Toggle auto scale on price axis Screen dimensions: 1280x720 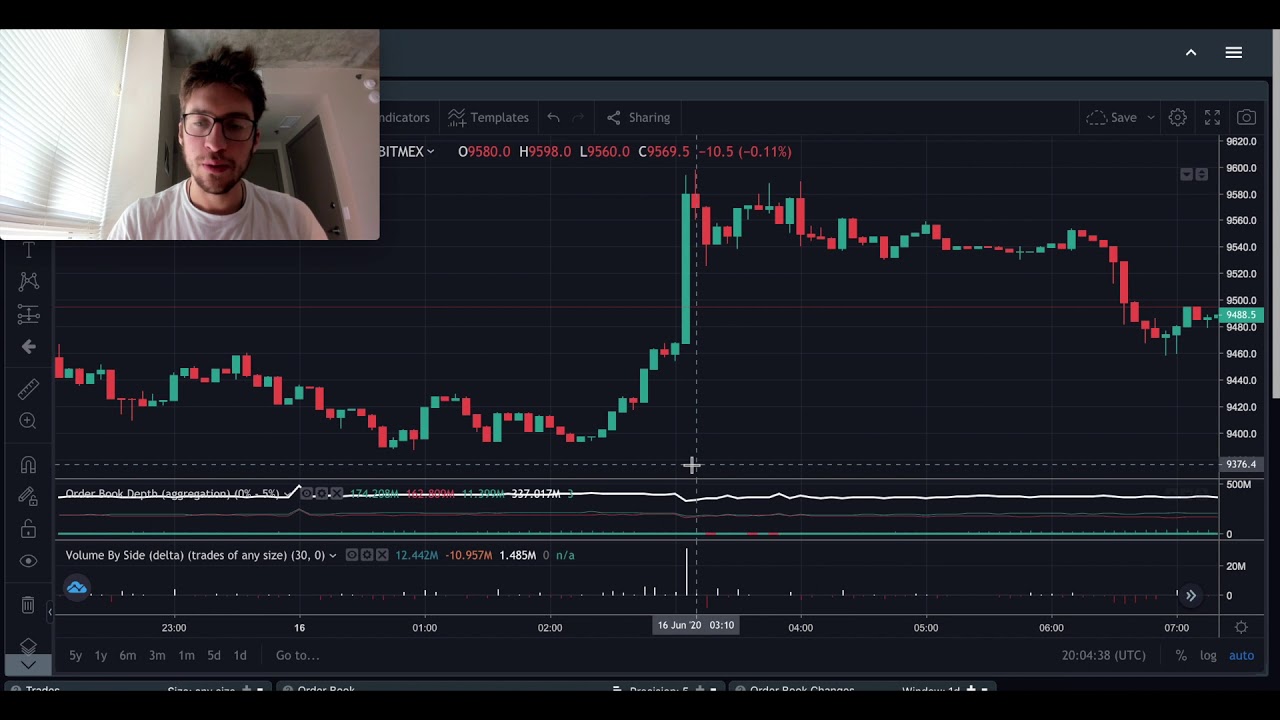point(1241,655)
